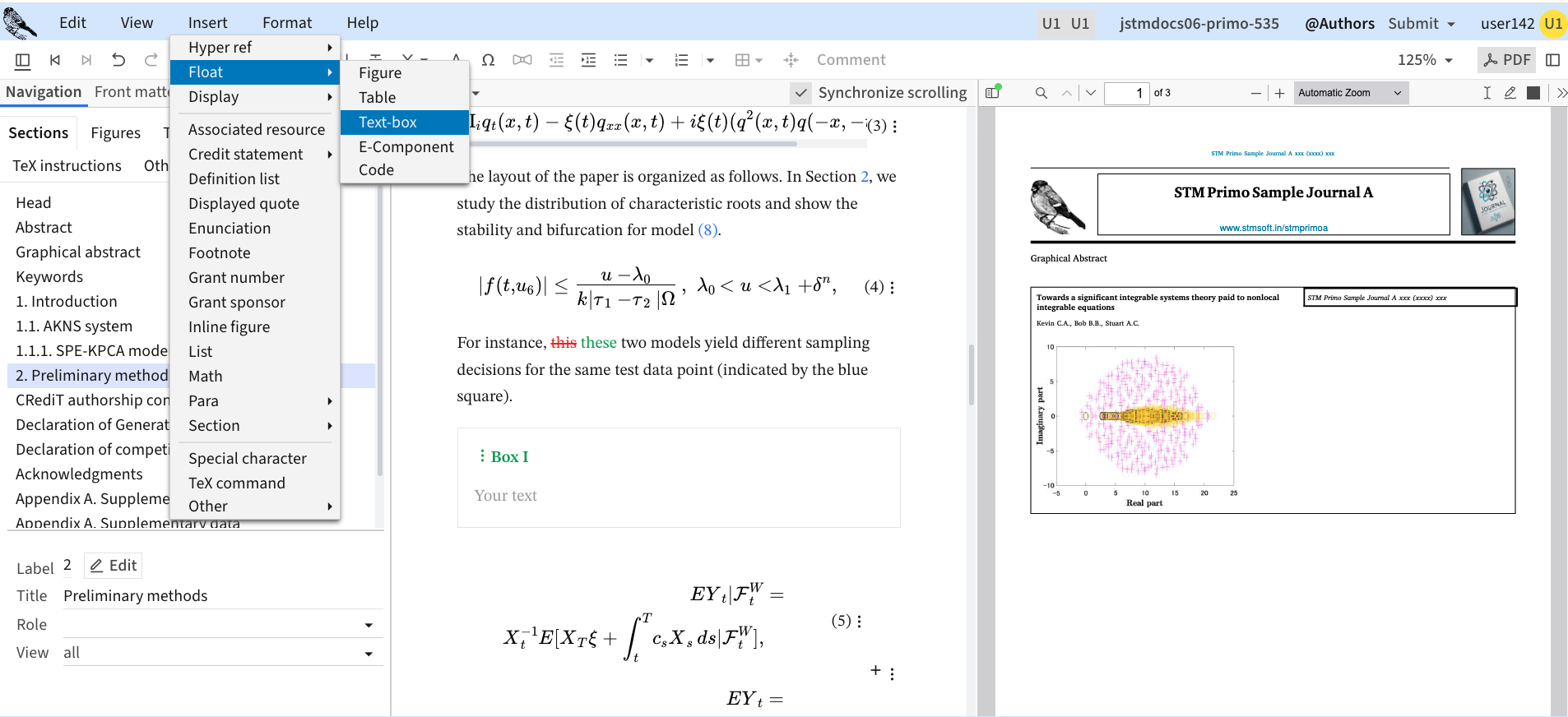Click the numbered list icon

click(681, 60)
